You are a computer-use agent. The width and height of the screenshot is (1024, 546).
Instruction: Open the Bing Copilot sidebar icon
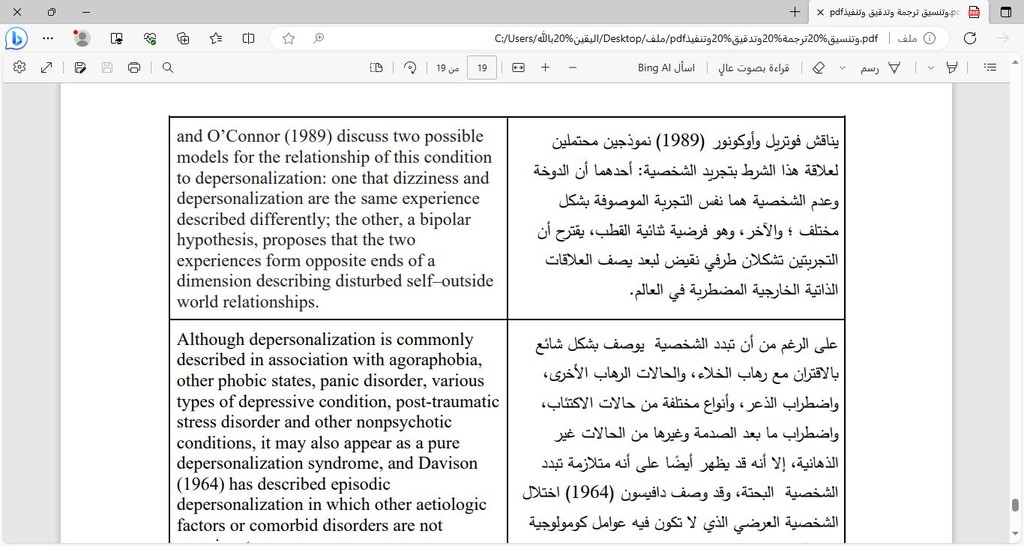pos(16,39)
